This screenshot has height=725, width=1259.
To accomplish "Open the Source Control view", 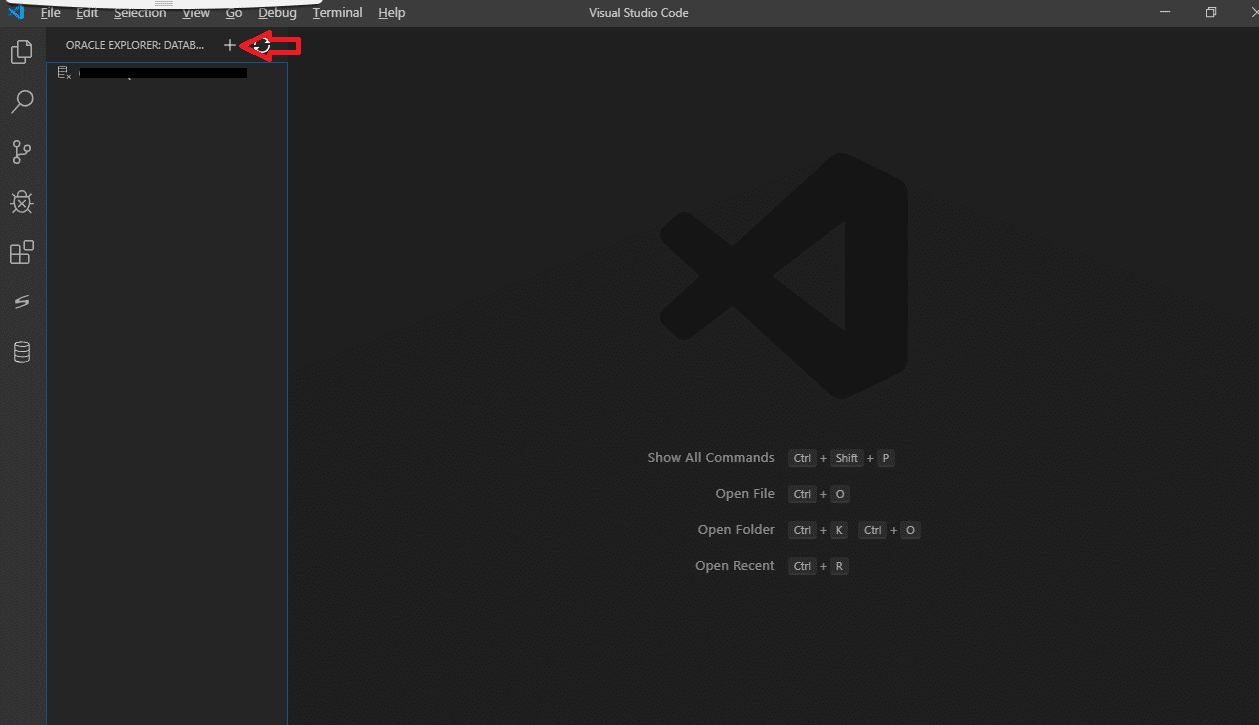I will (x=21, y=151).
